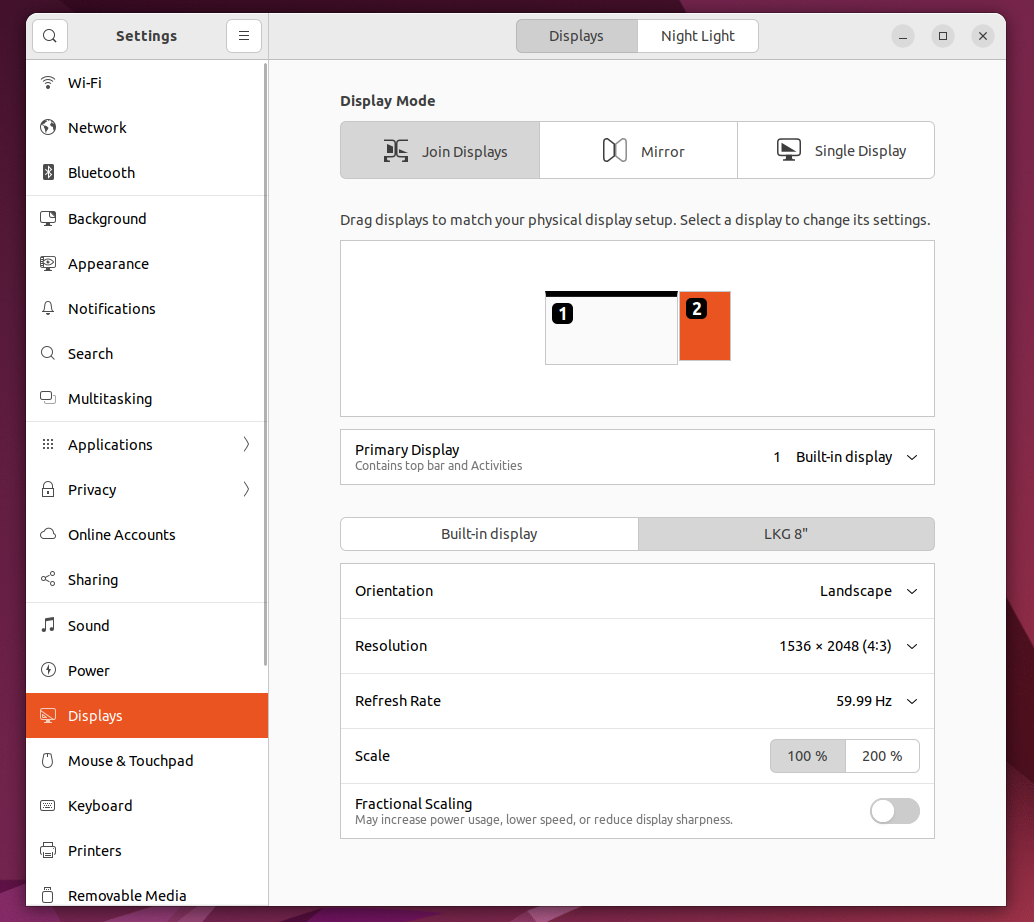Viewport: 1034px width, 922px height.
Task: Select orange display 2 in arrangement preview
Action: point(705,326)
